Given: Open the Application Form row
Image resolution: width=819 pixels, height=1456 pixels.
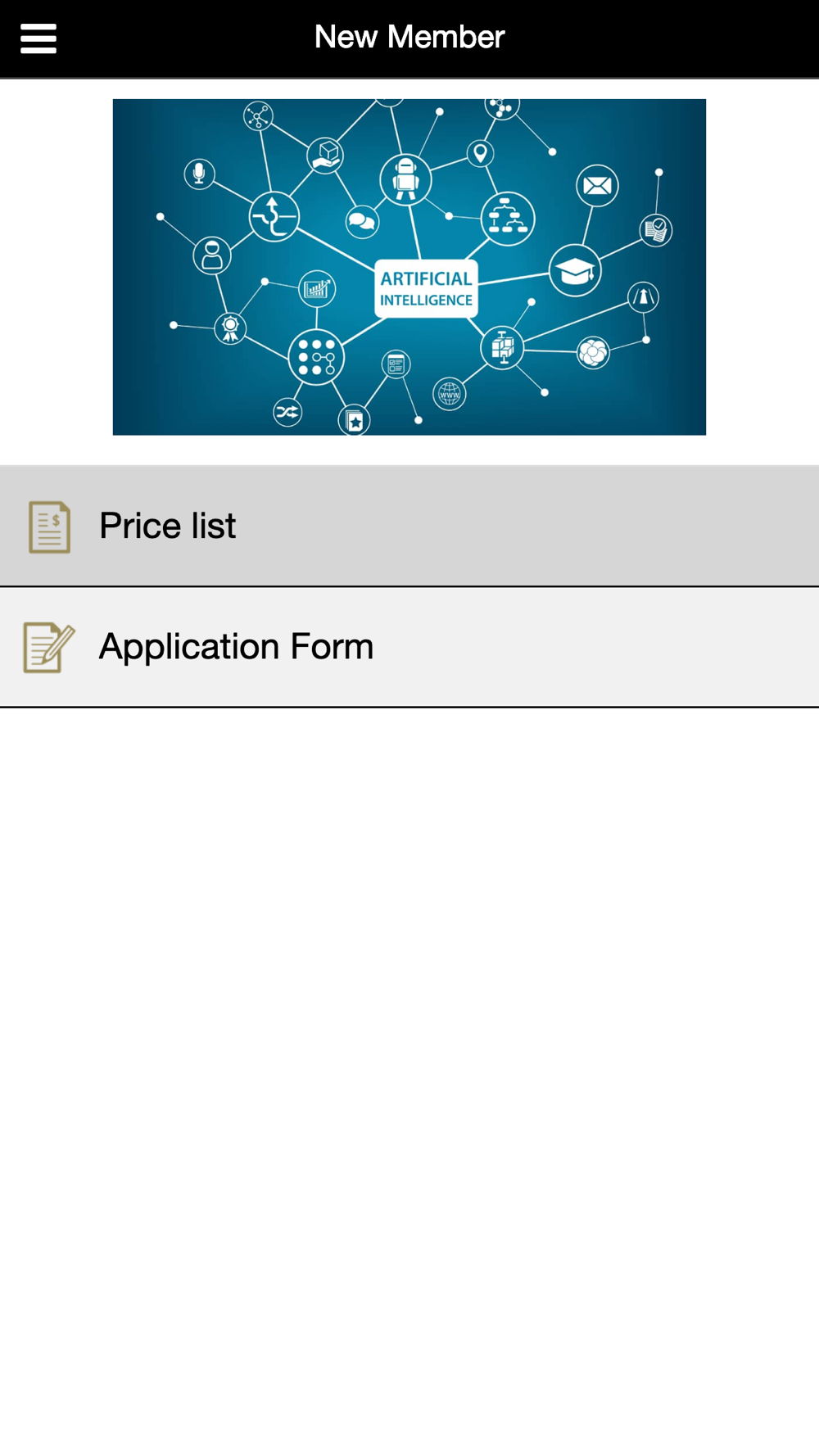Looking at the screenshot, I should (409, 647).
